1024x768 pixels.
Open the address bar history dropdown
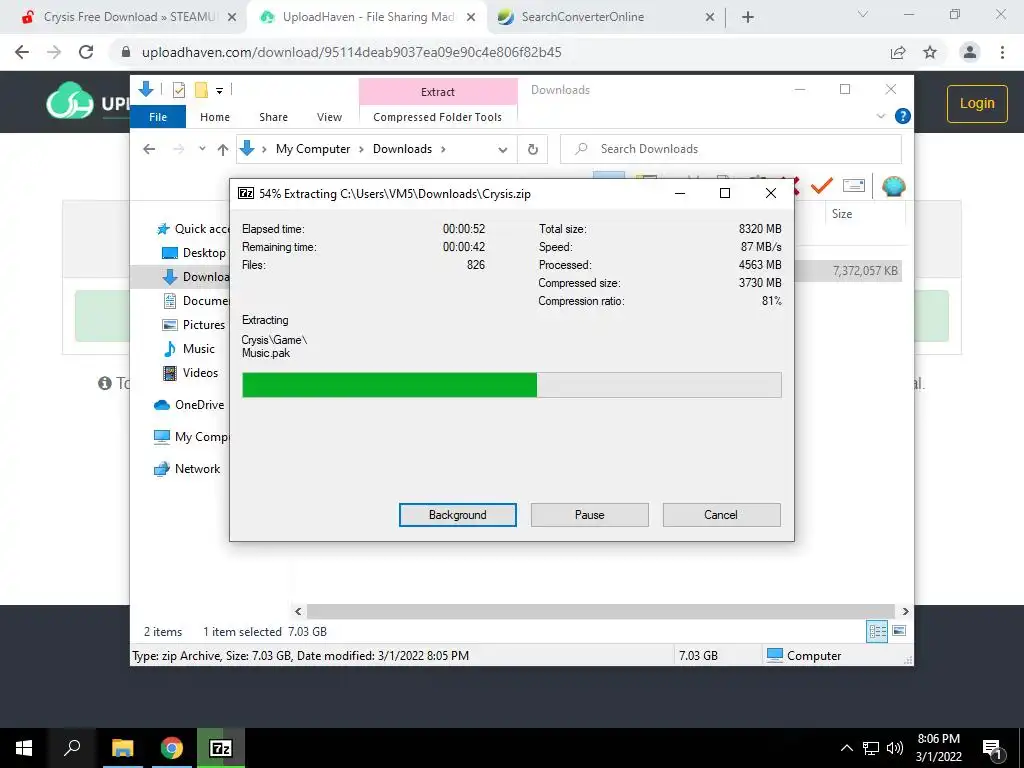point(502,150)
